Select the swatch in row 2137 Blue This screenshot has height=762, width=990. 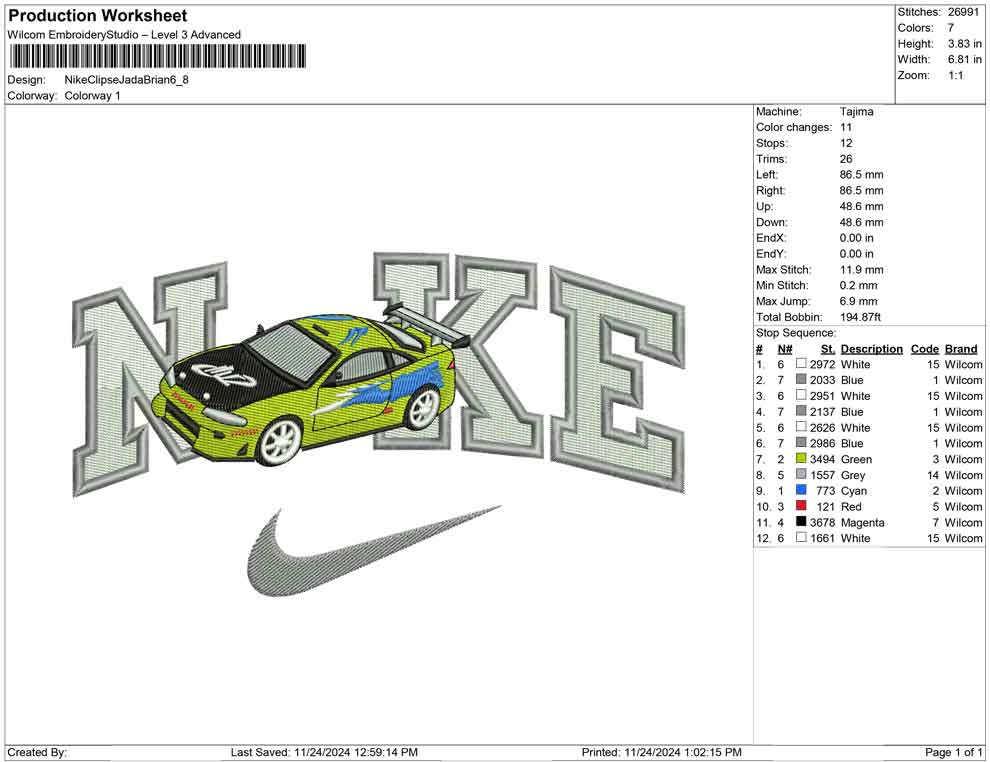click(x=801, y=411)
